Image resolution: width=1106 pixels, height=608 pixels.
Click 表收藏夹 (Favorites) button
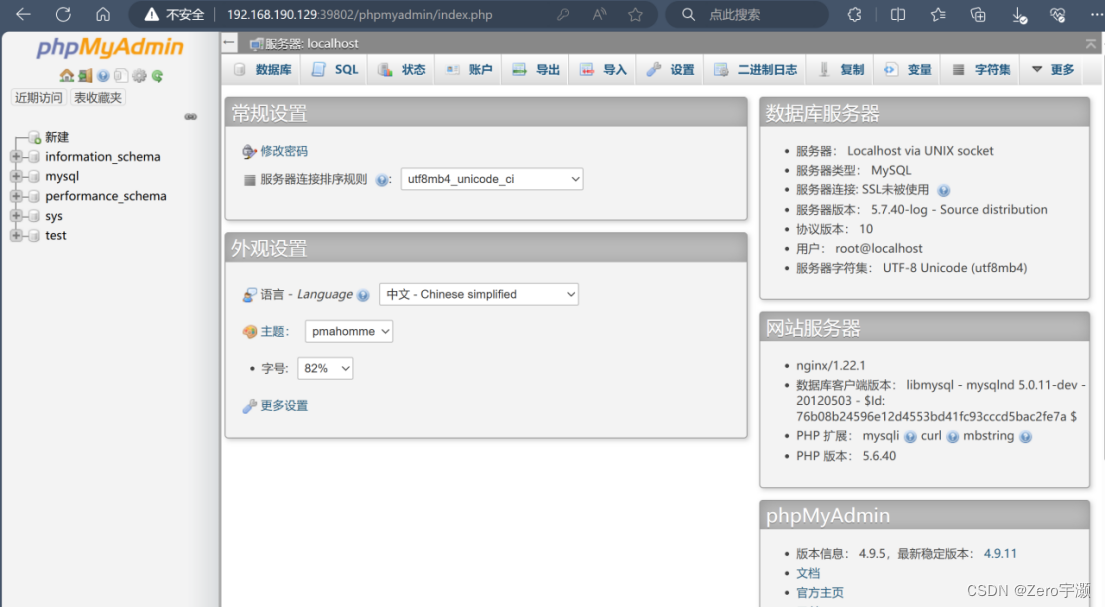coord(98,97)
